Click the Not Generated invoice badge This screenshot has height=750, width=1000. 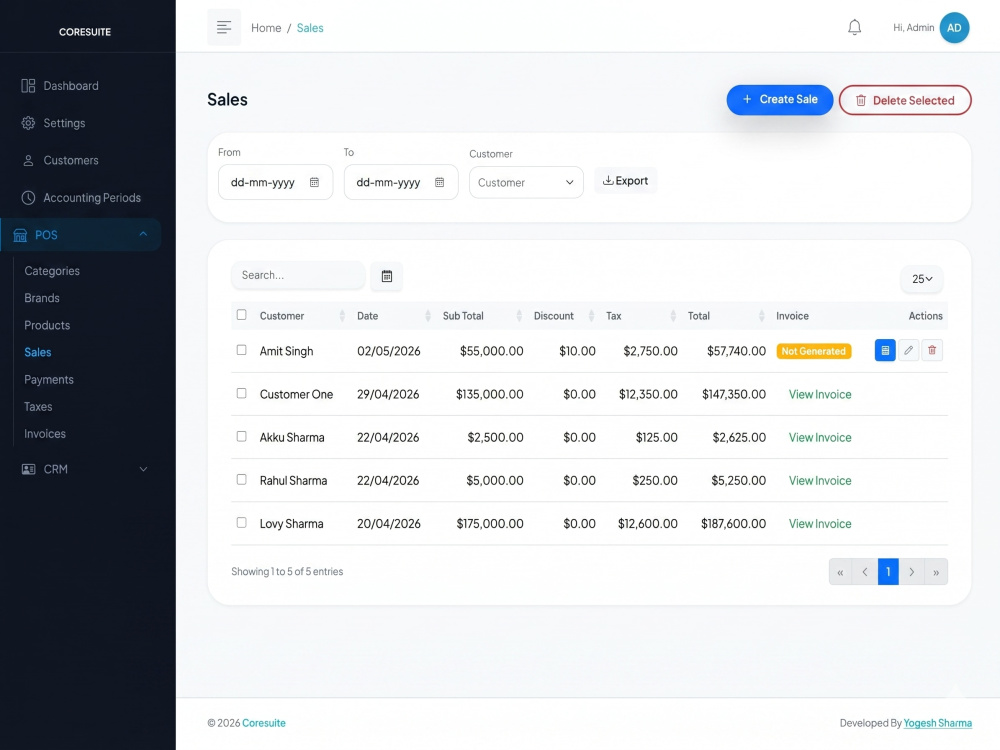(x=814, y=351)
